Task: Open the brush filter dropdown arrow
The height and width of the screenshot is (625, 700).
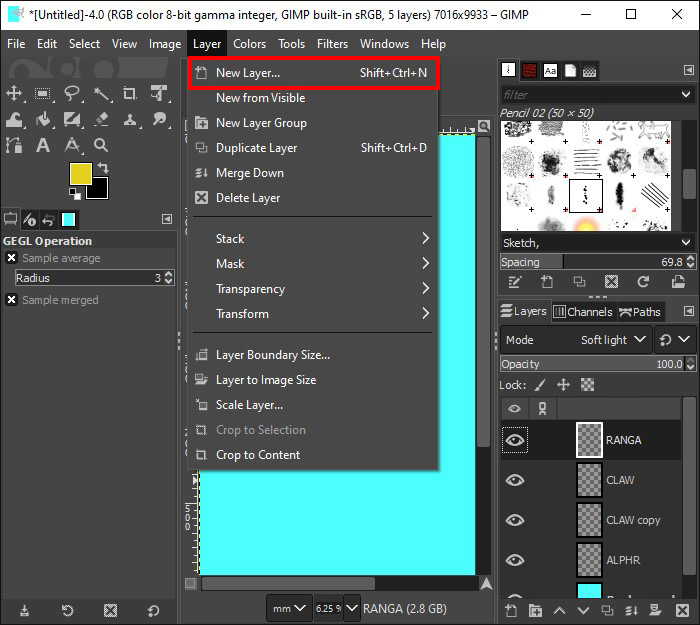Action: click(686, 94)
